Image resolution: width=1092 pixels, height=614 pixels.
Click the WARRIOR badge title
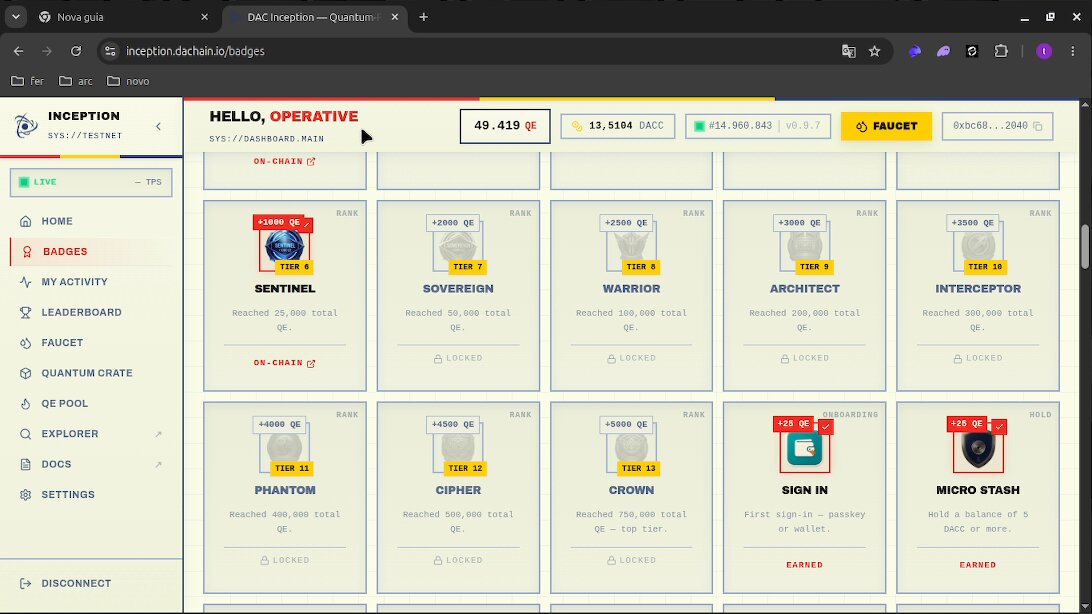pyautogui.click(x=631, y=289)
